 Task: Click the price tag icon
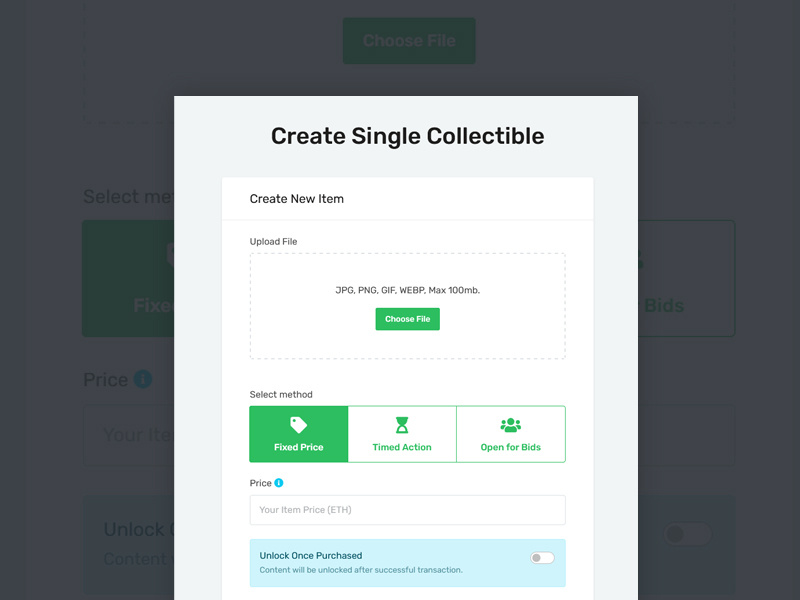[x=298, y=424]
